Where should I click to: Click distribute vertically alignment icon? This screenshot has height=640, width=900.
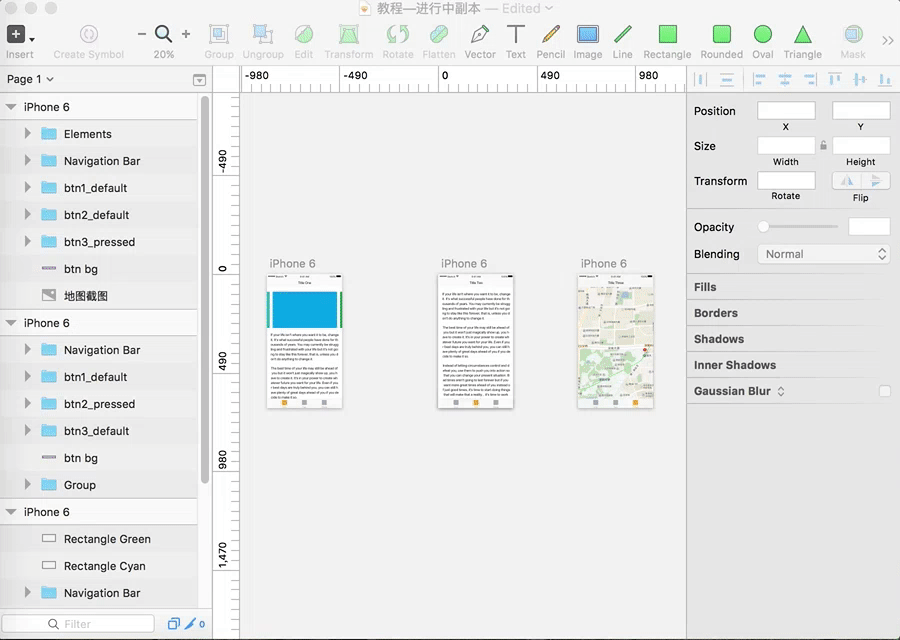(x=727, y=80)
